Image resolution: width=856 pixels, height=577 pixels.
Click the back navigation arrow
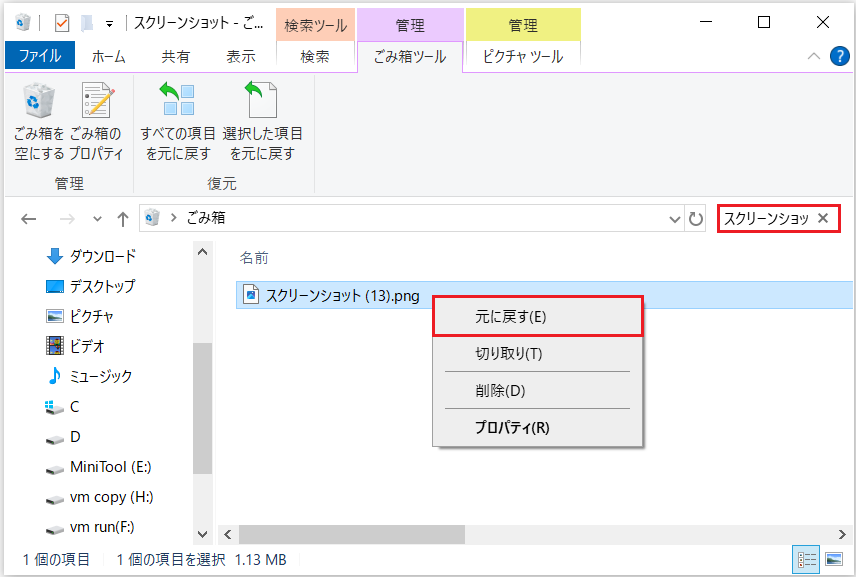point(28,218)
